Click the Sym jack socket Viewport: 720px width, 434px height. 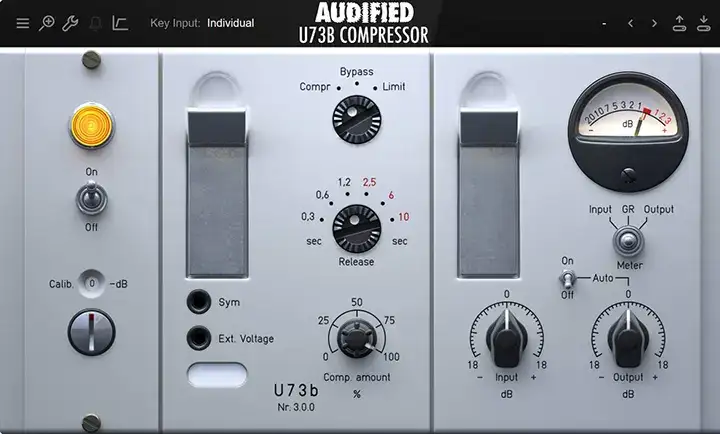199,301
